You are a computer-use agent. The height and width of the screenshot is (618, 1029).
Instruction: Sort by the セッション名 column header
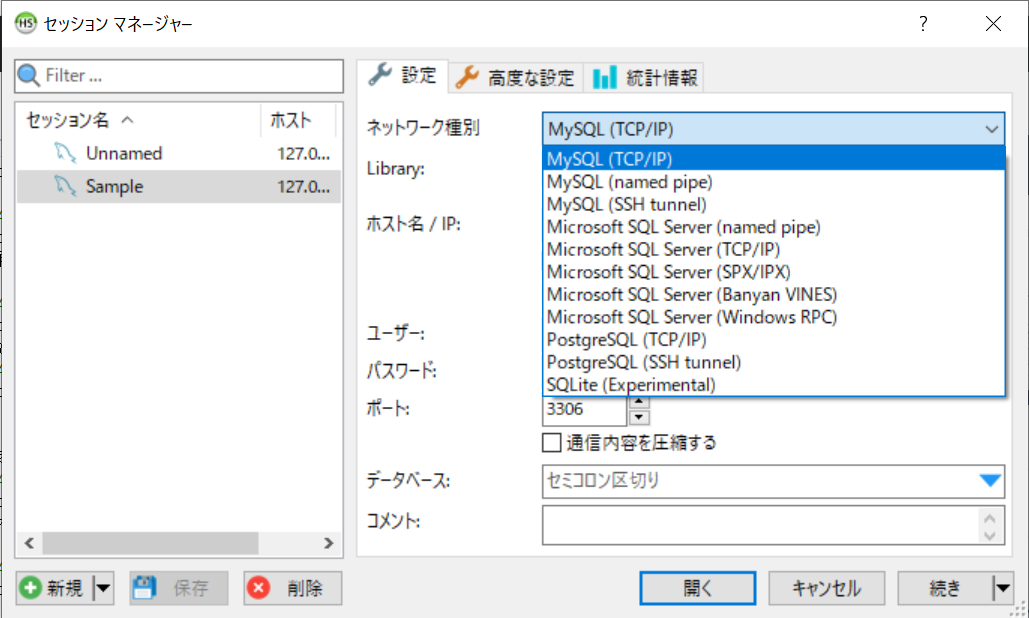point(138,120)
